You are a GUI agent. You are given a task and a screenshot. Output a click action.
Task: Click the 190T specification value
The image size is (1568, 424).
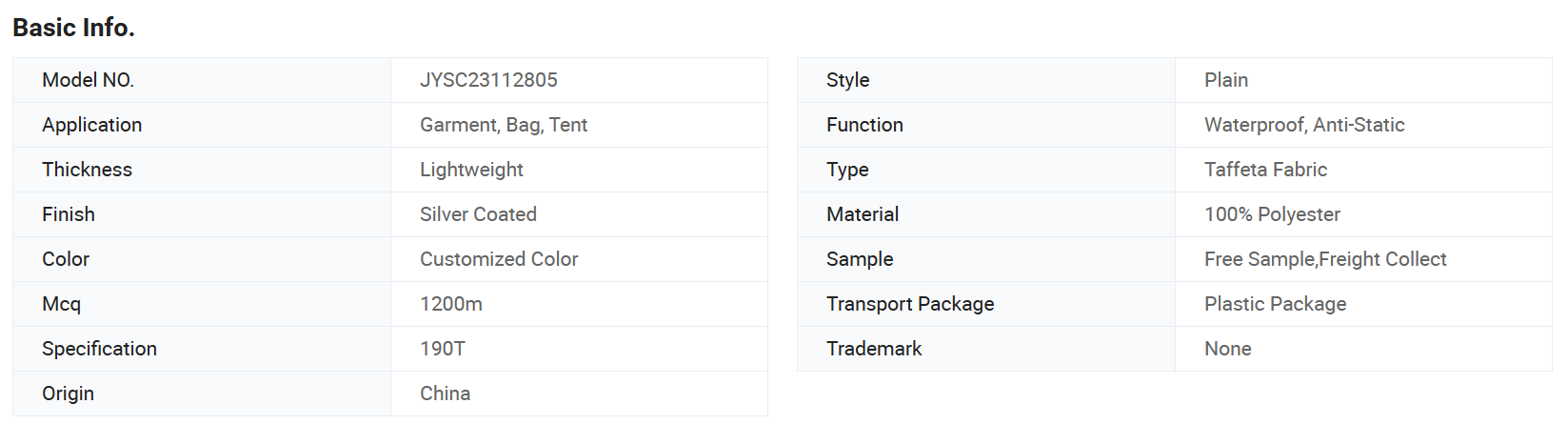(443, 349)
